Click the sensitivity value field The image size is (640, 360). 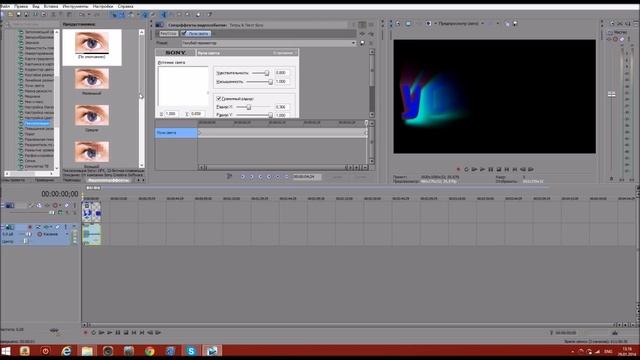point(282,73)
